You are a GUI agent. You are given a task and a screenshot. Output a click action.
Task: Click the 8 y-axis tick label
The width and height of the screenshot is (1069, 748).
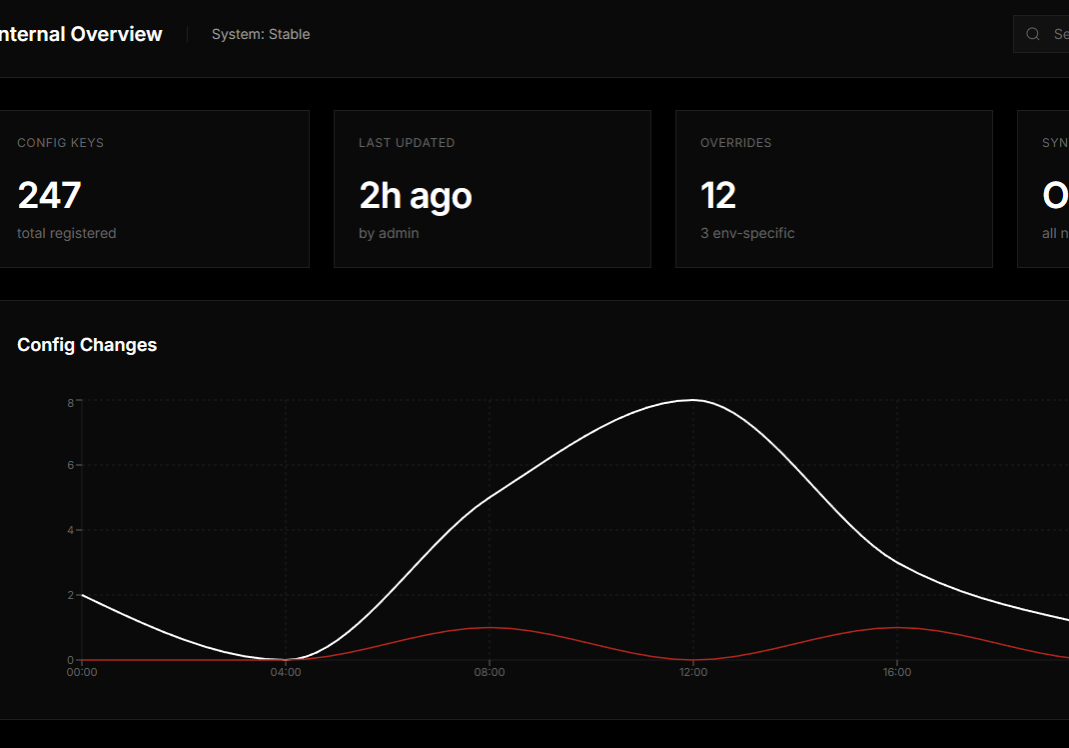pyautogui.click(x=70, y=402)
